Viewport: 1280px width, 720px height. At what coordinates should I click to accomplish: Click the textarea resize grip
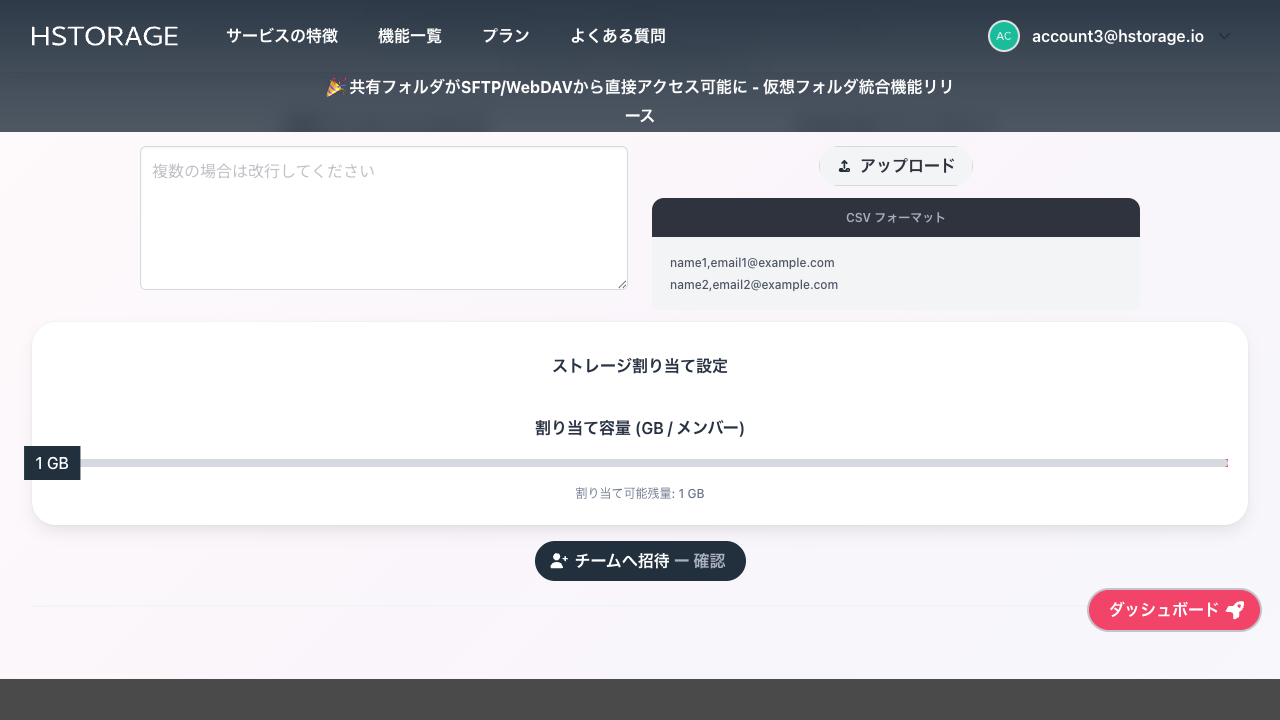[622, 284]
